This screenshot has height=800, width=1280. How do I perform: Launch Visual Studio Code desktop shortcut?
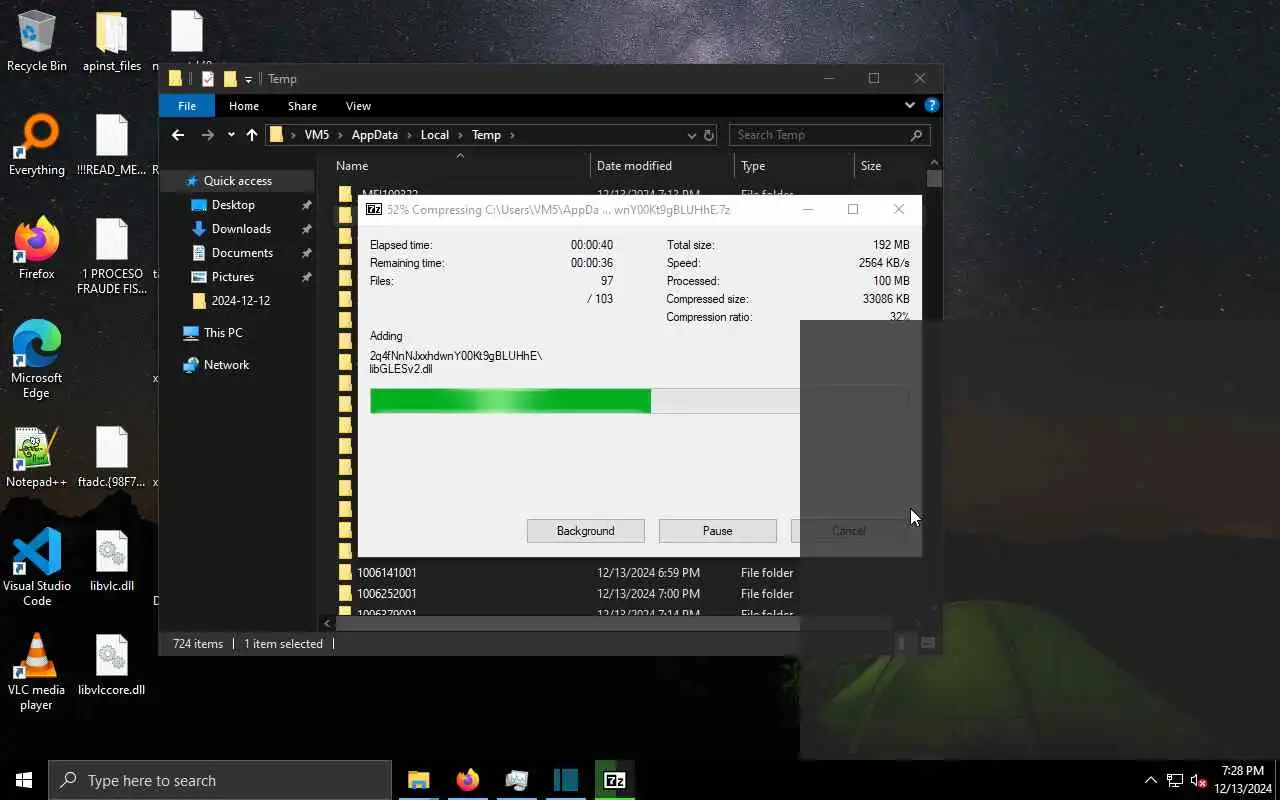37,567
